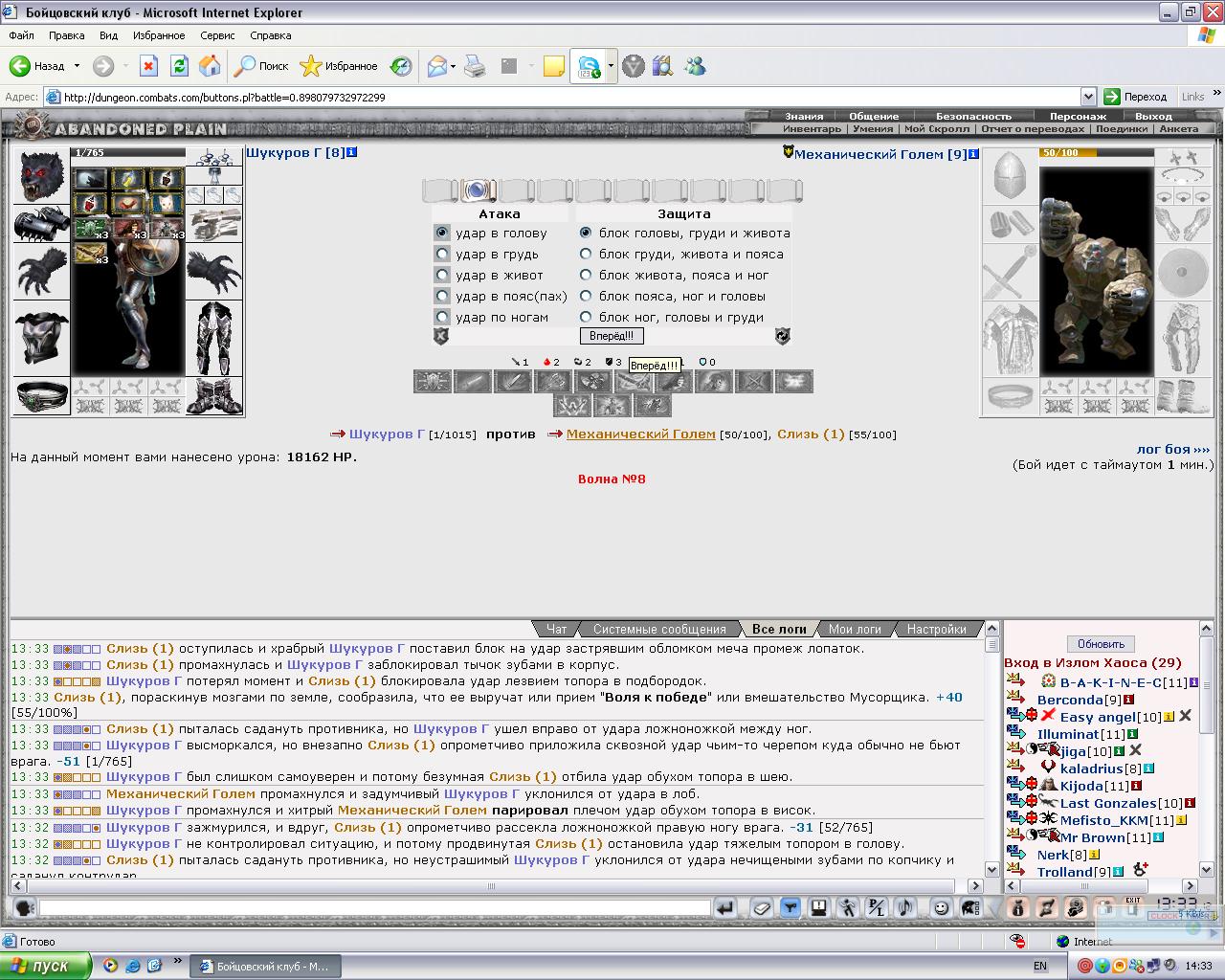The height and width of the screenshot is (980, 1225).
Task: Click the chat log horizontal scrollbar
Action: click(497, 885)
